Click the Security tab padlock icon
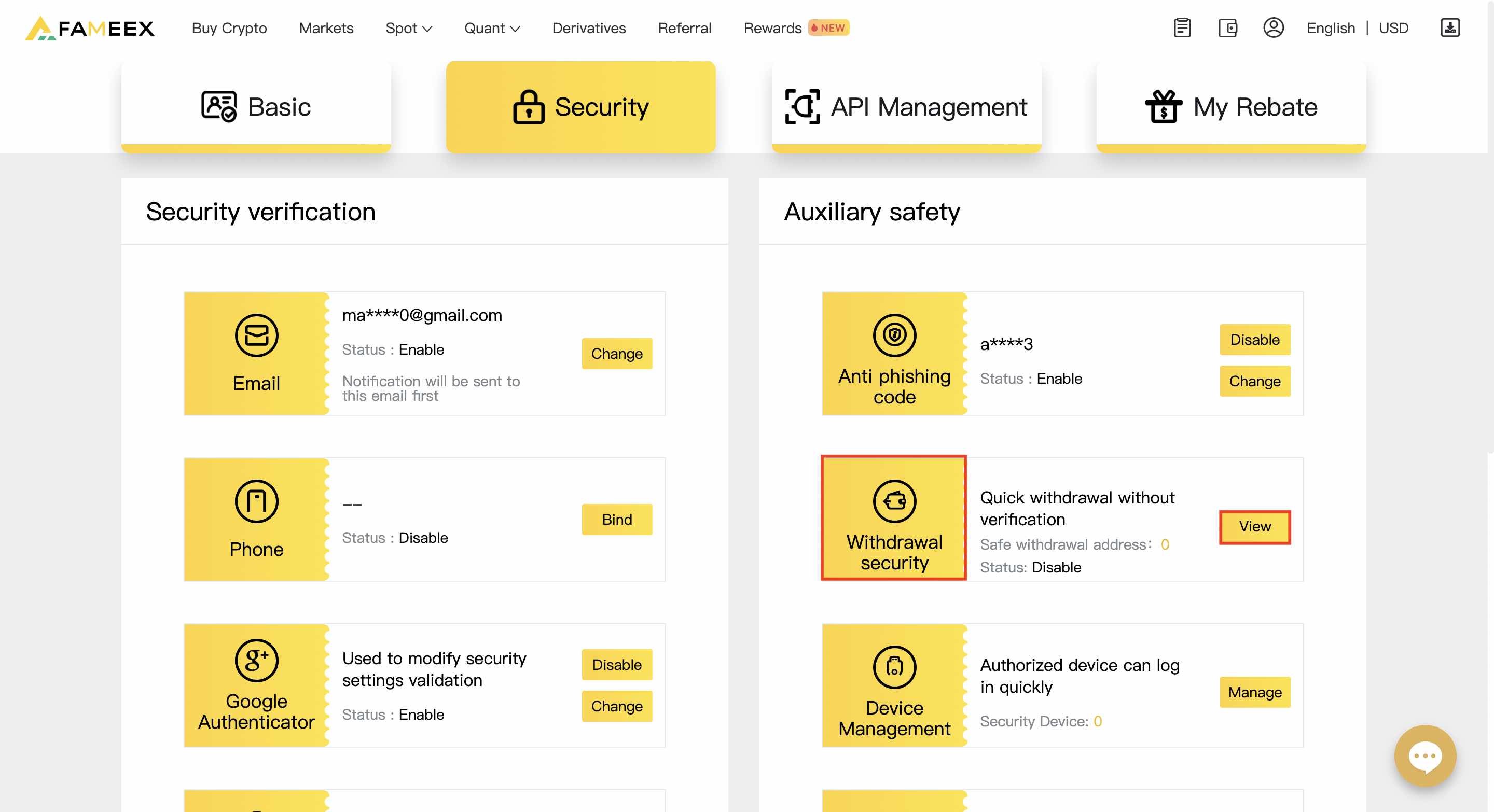The width and height of the screenshot is (1494, 812). point(529,107)
